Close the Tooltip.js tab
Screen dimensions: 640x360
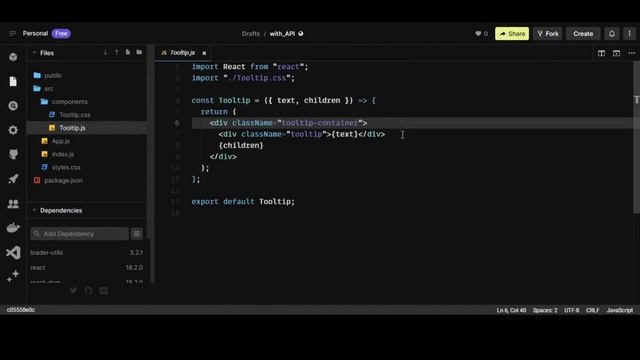click(x=204, y=53)
